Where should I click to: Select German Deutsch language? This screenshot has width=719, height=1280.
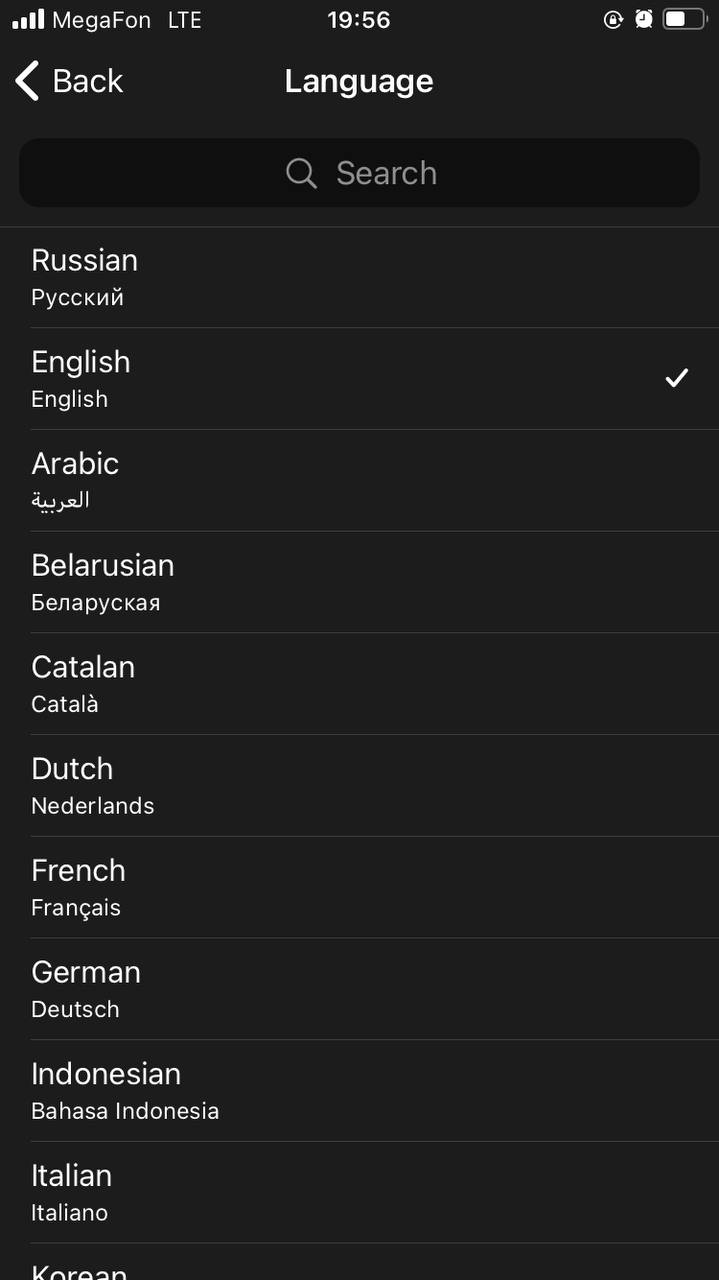(359, 989)
